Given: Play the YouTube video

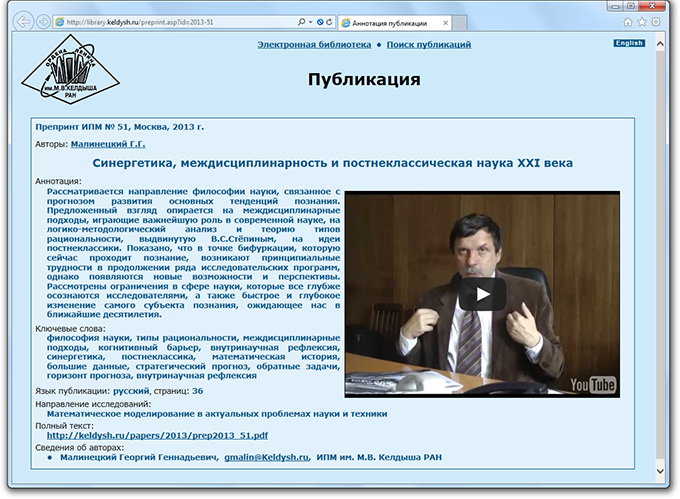Looking at the screenshot, I should pyautogui.click(x=482, y=294).
